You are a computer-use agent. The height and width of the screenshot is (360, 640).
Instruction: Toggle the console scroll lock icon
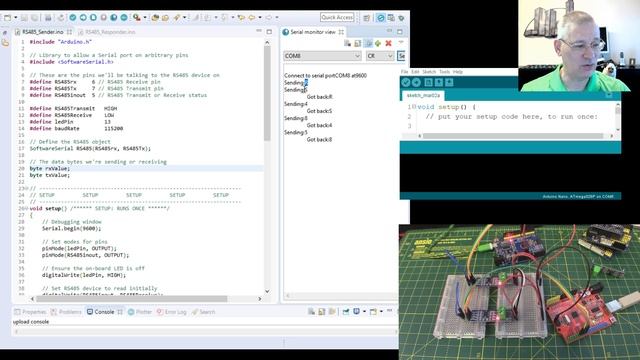click(x=322, y=312)
